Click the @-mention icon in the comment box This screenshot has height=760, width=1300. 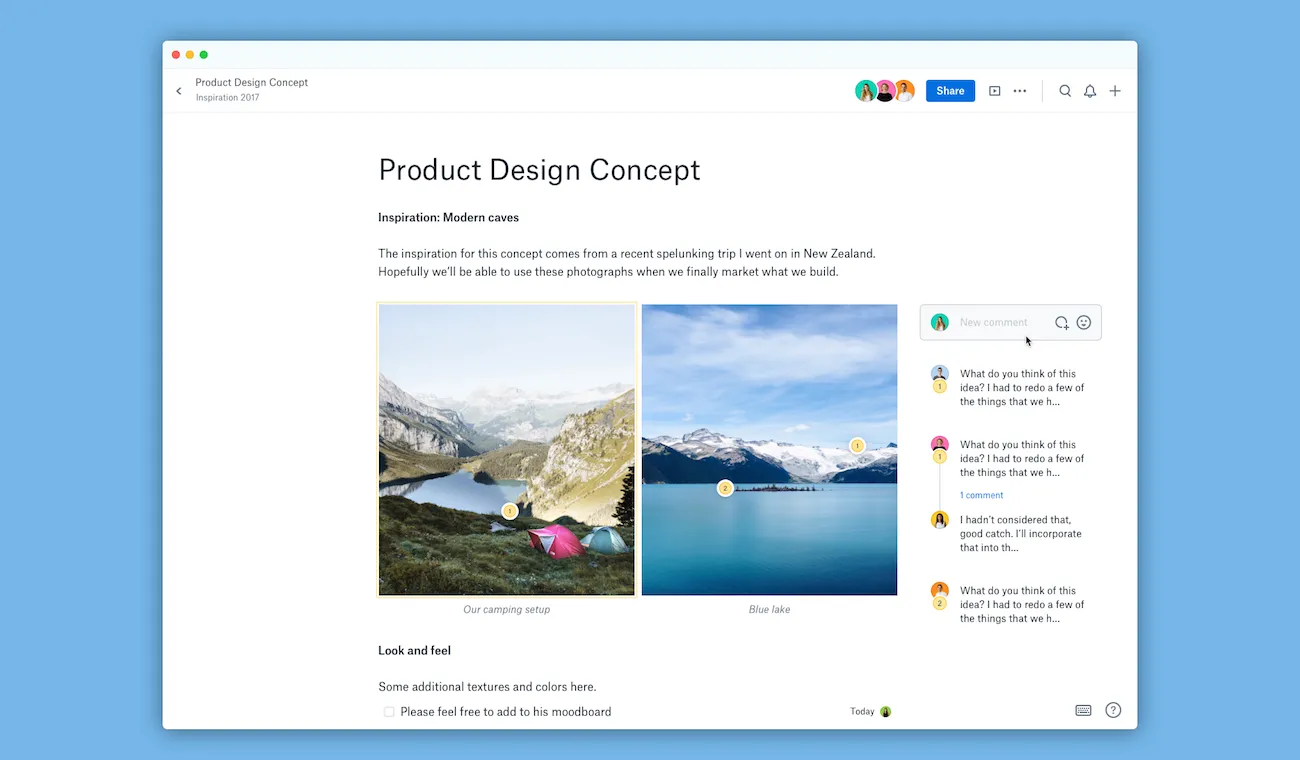[x=1060, y=322]
